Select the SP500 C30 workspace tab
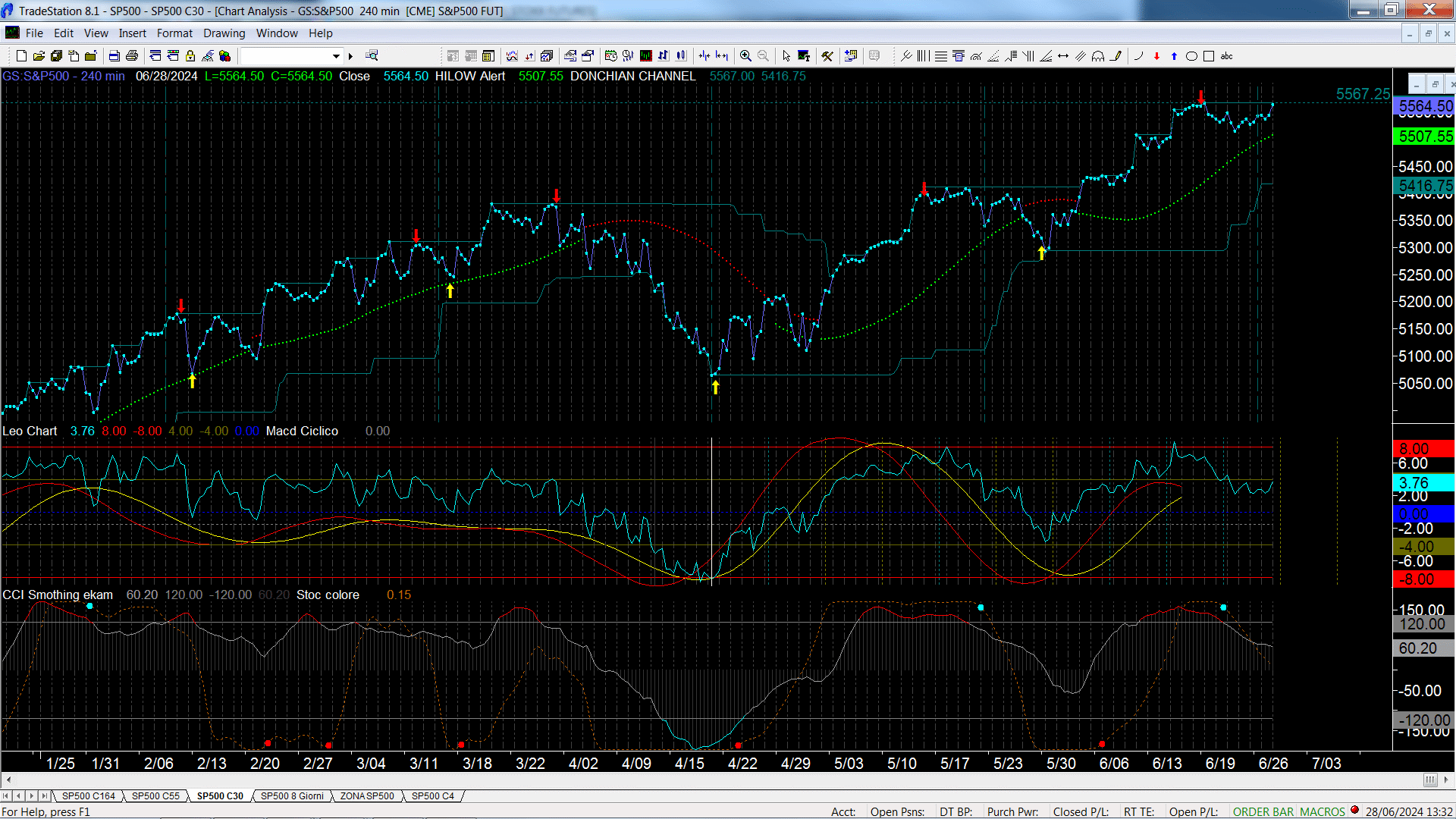The width and height of the screenshot is (1456, 819). click(220, 796)
